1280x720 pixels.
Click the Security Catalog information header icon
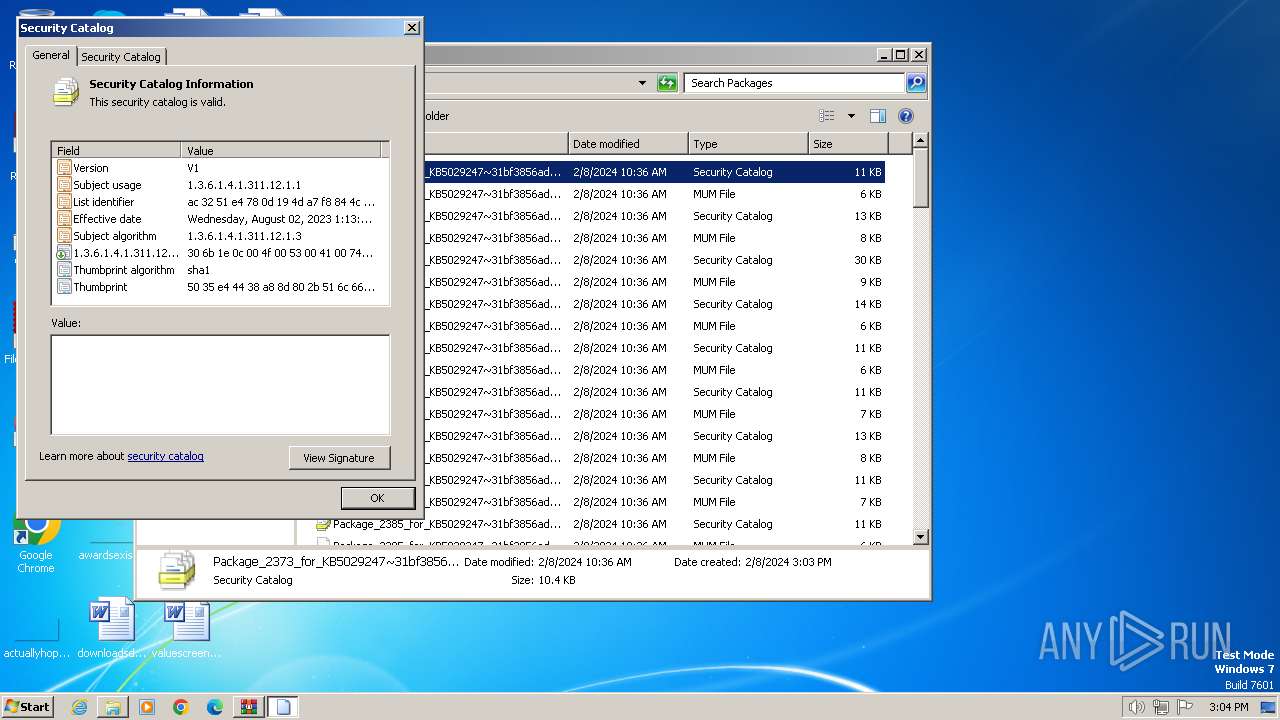click(66, 92)
